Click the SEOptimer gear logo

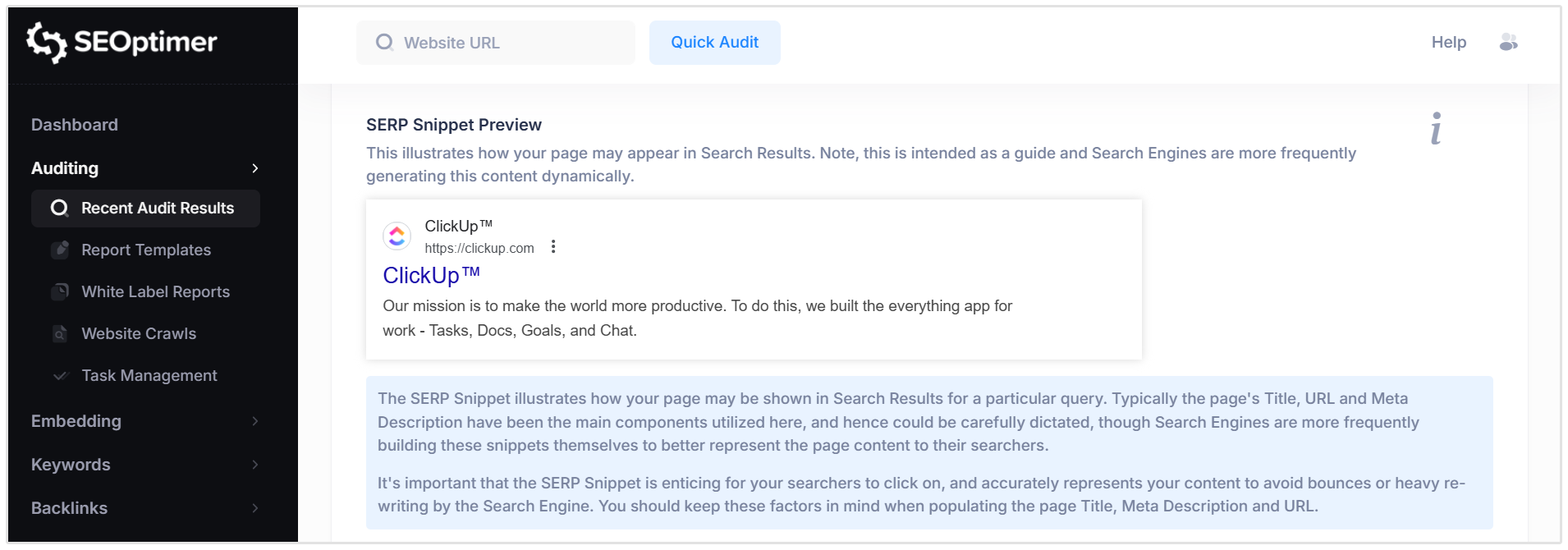click(x=48, y=43)
